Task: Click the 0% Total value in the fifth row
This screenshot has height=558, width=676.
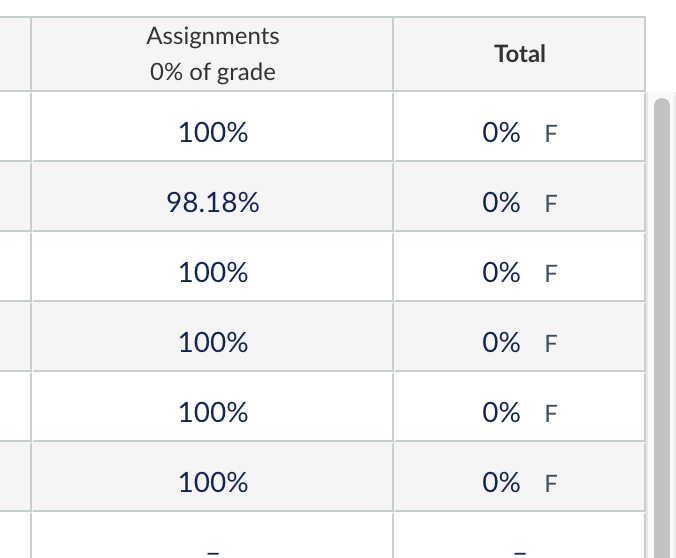Action: pyautogui.click(x=500, y=413)
